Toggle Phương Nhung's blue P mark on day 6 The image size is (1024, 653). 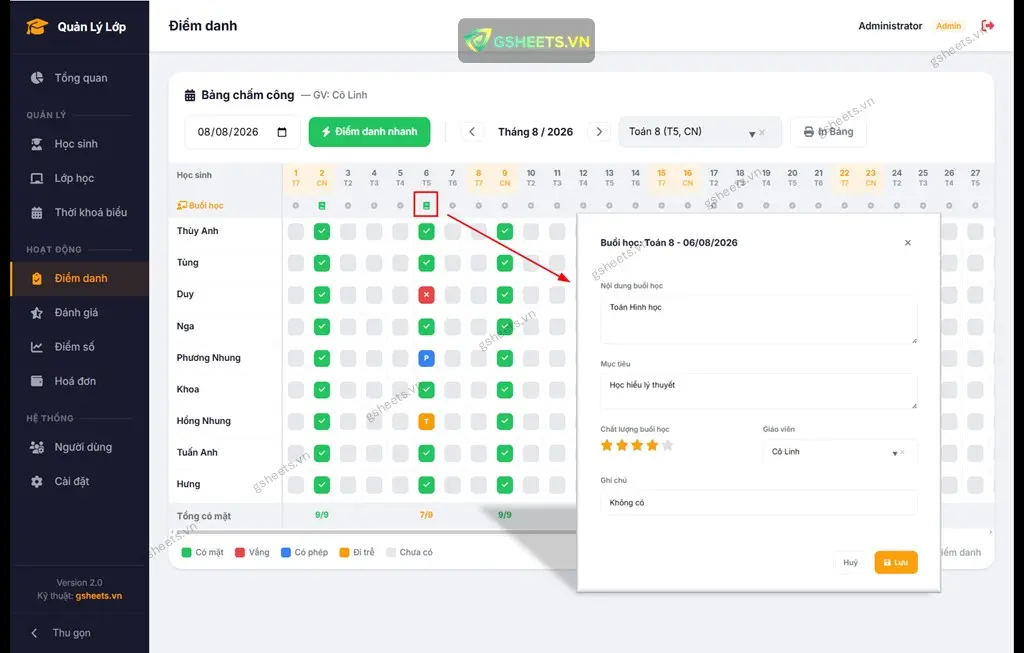(x=426, y=358)
